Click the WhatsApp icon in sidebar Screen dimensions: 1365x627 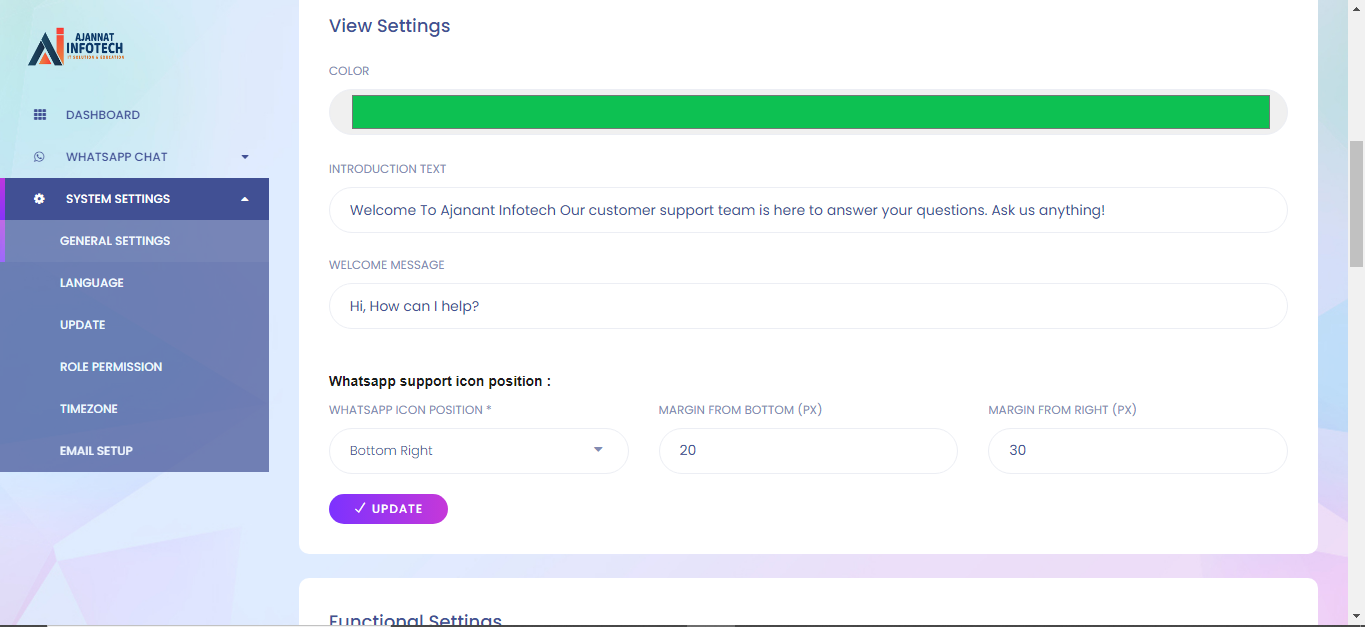pos(39,157)
